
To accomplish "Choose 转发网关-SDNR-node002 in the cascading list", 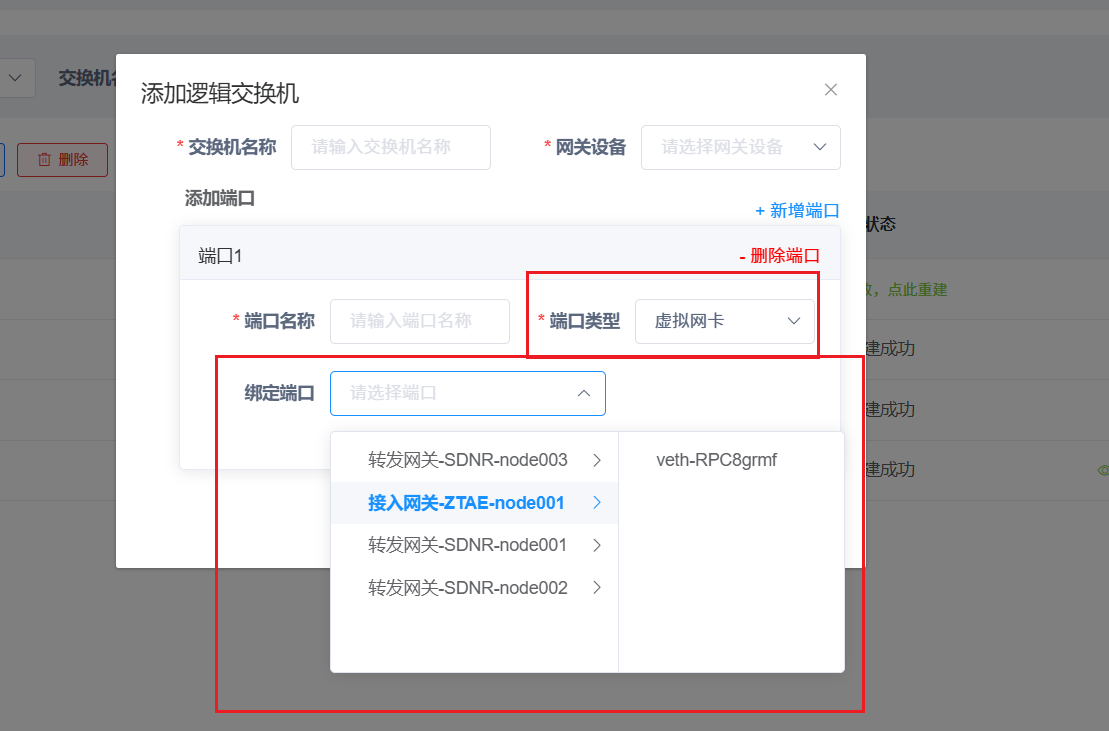I will tap(470, 587).
